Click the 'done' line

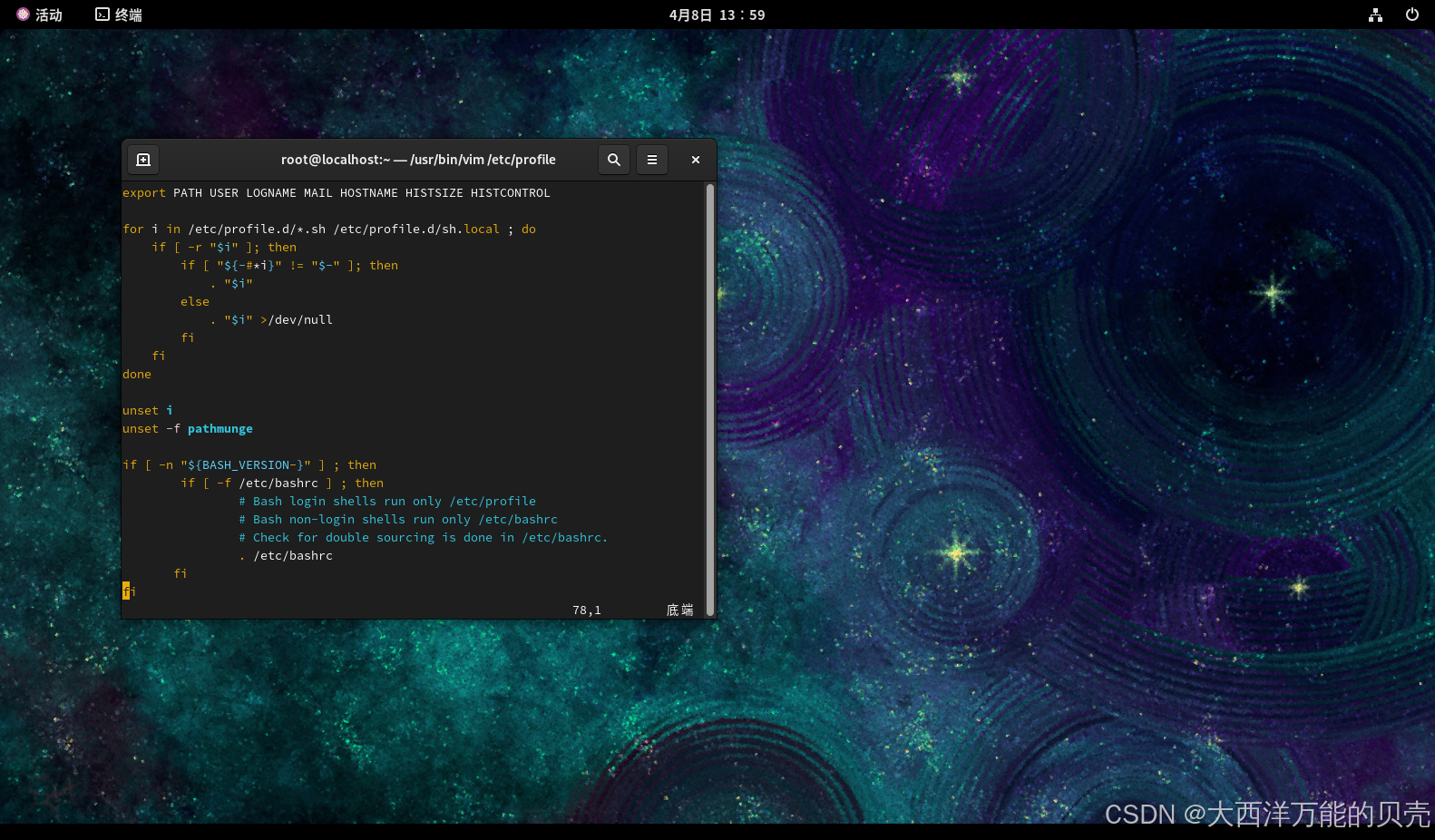coord(137,375)
